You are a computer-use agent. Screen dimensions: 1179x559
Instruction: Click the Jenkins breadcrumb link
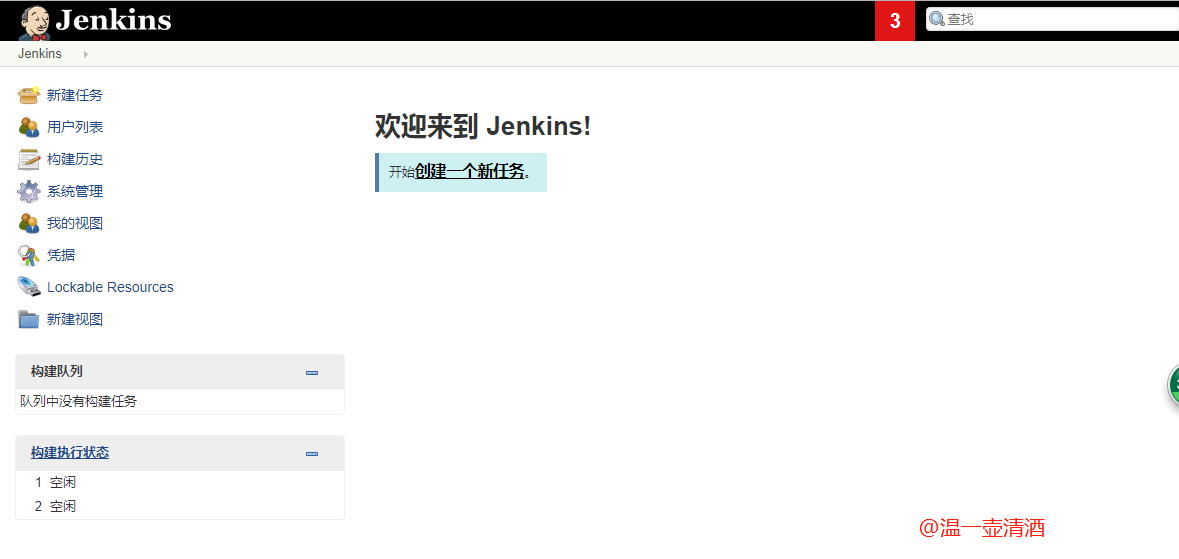tap(40, 54)
